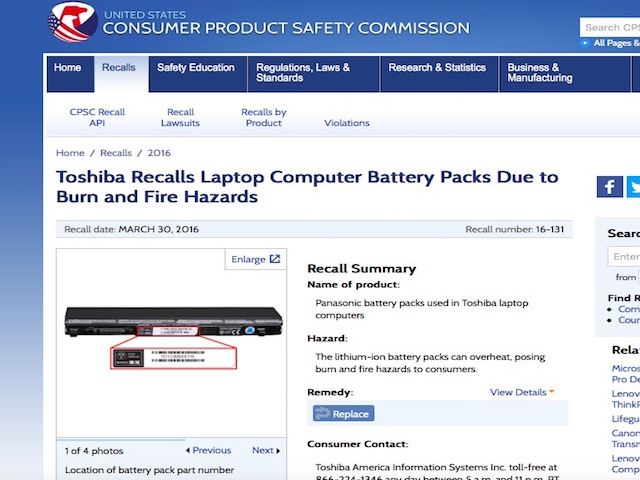Viewport: 640px width, 480px height.
Task: Click the Home breadcrumb link
Action: click(x=70, y=153)
